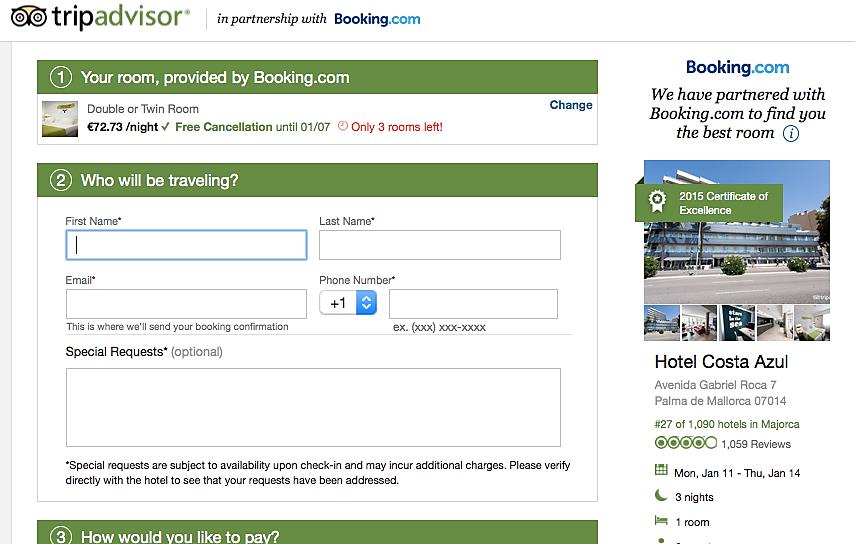Focus the First Name field
Viewport: 861px width, 544px height.
(186, 245)
